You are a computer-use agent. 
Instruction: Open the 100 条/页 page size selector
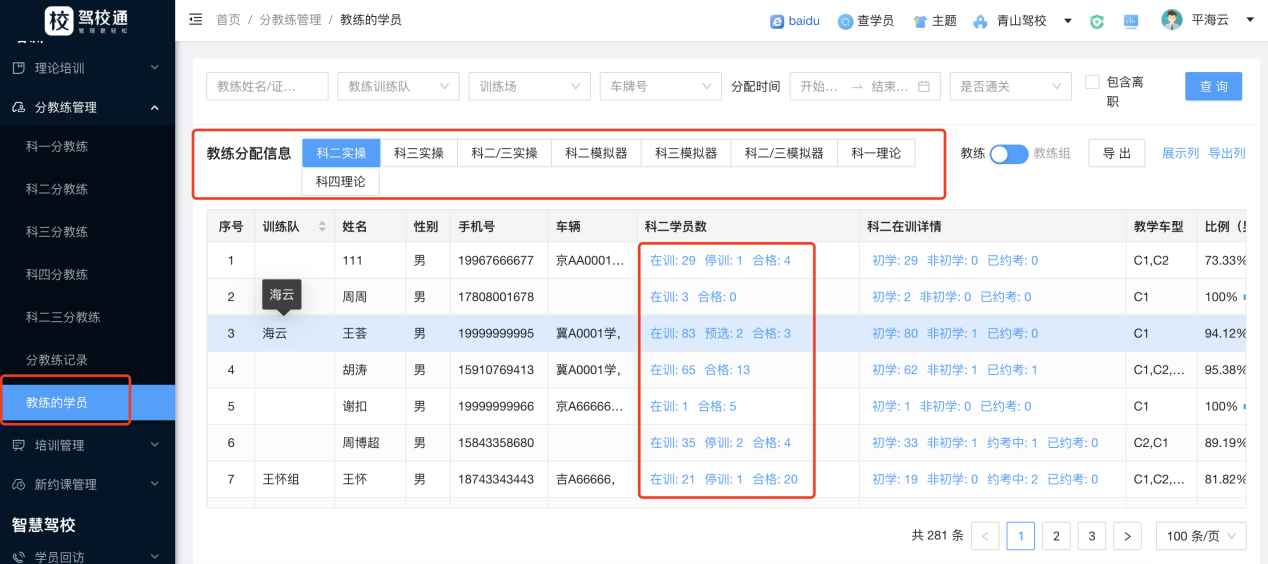[1200, 536]
